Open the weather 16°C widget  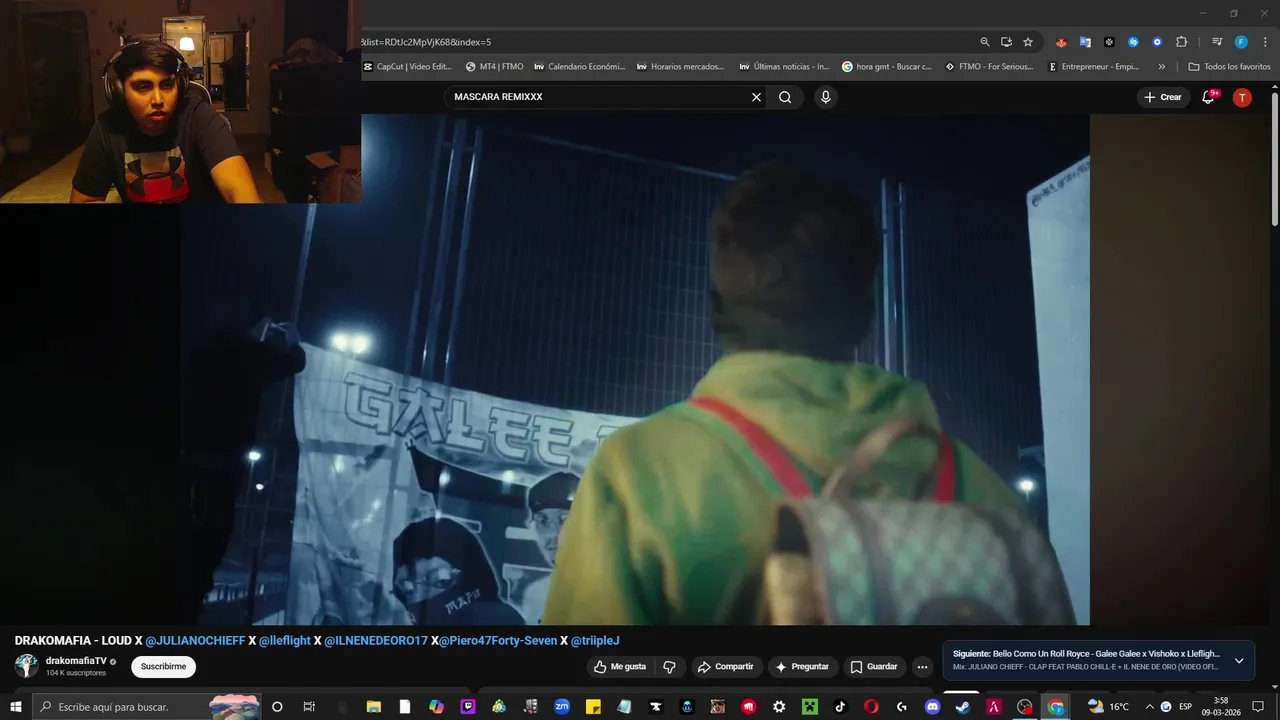point(1109,707)
